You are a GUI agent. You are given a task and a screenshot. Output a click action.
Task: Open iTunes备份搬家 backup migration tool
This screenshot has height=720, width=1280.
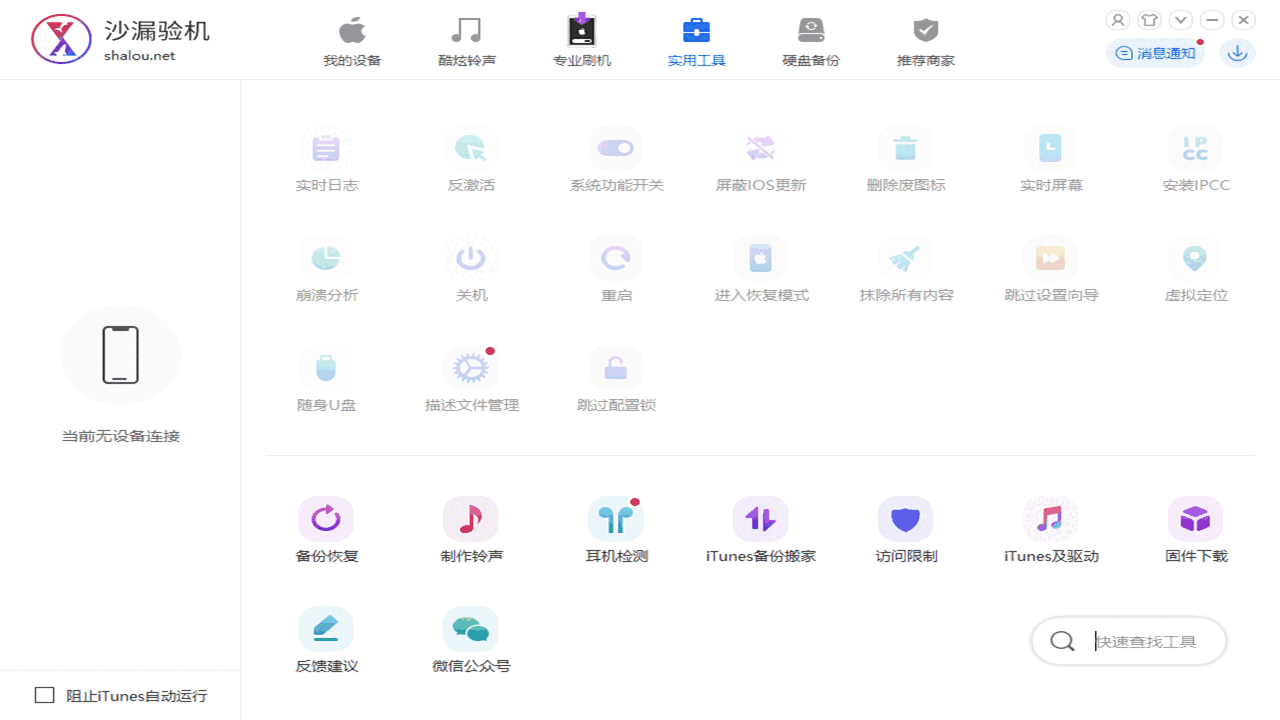(x=761, y=530)
